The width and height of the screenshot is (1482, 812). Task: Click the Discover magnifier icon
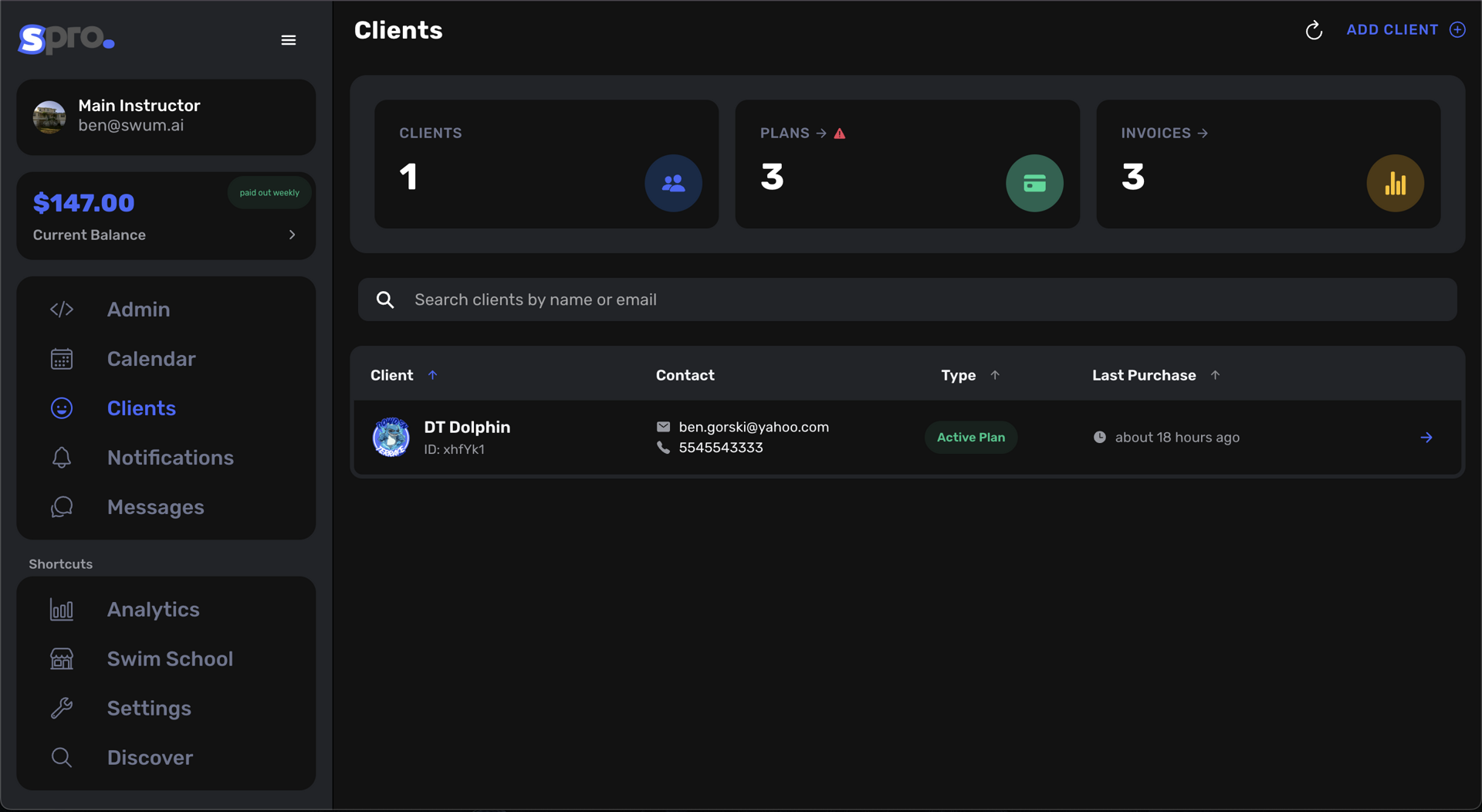[62, 758]
